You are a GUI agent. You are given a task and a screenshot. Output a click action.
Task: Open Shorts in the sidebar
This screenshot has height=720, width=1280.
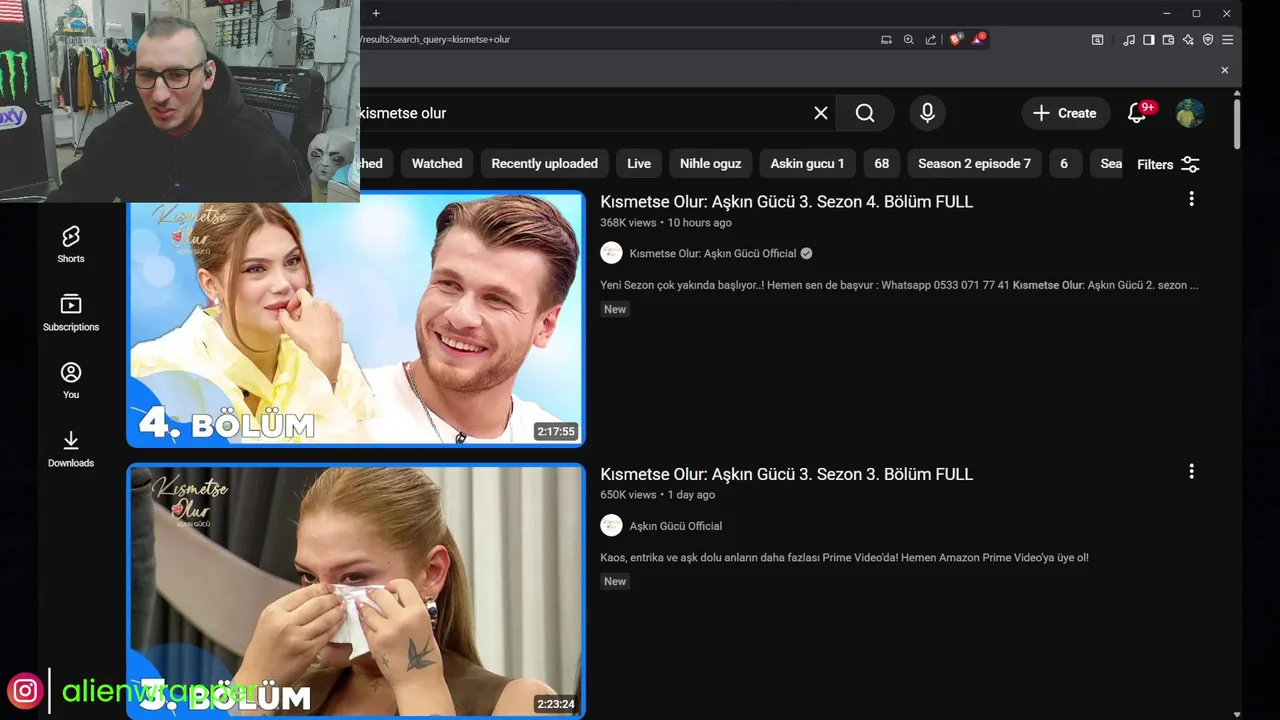(x=71, y=244)
